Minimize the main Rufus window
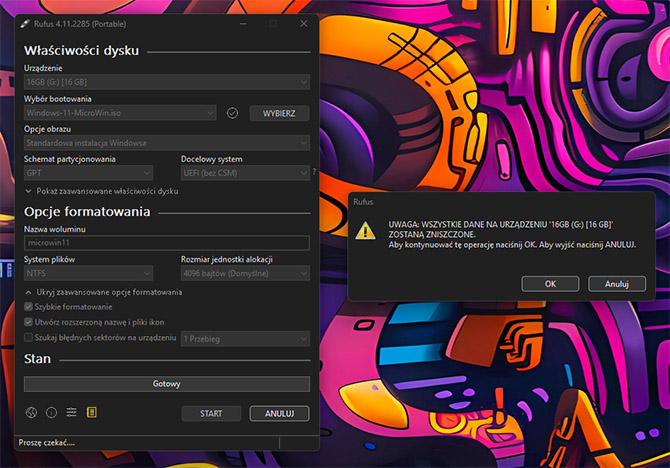 coord(243,24)
